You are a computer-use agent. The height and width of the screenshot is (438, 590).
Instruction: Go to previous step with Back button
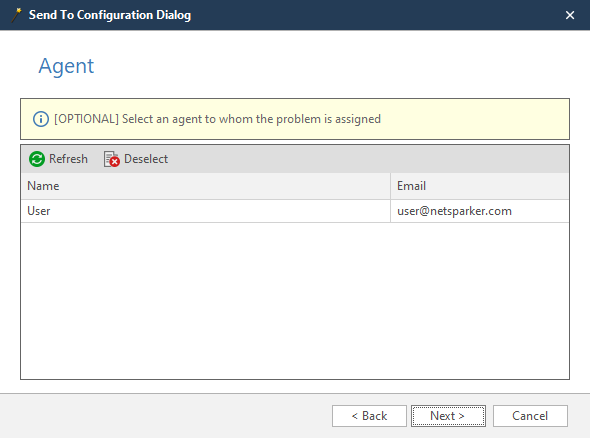(369, 416)
